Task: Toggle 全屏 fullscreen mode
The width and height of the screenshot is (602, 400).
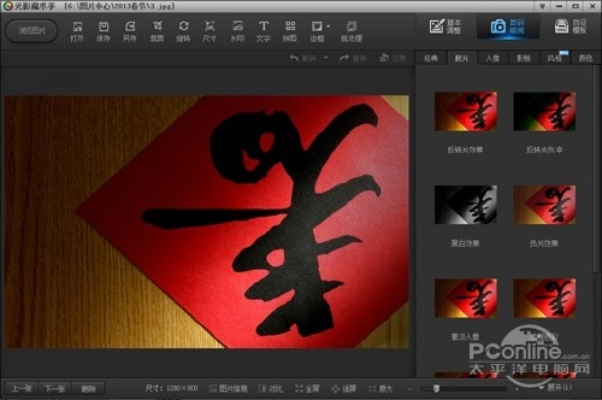Action: [308, 388]
